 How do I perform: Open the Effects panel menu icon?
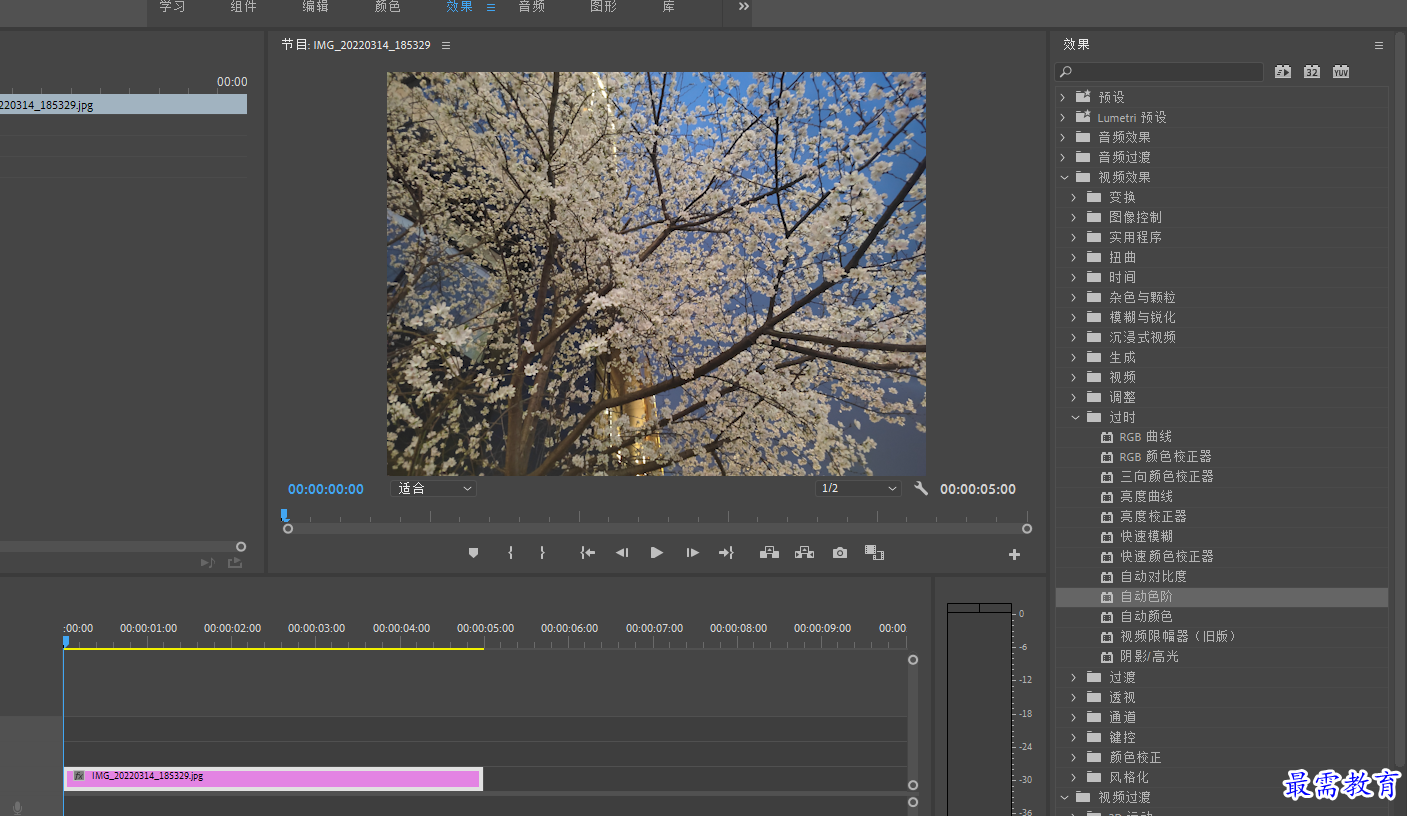point(1379,45)
